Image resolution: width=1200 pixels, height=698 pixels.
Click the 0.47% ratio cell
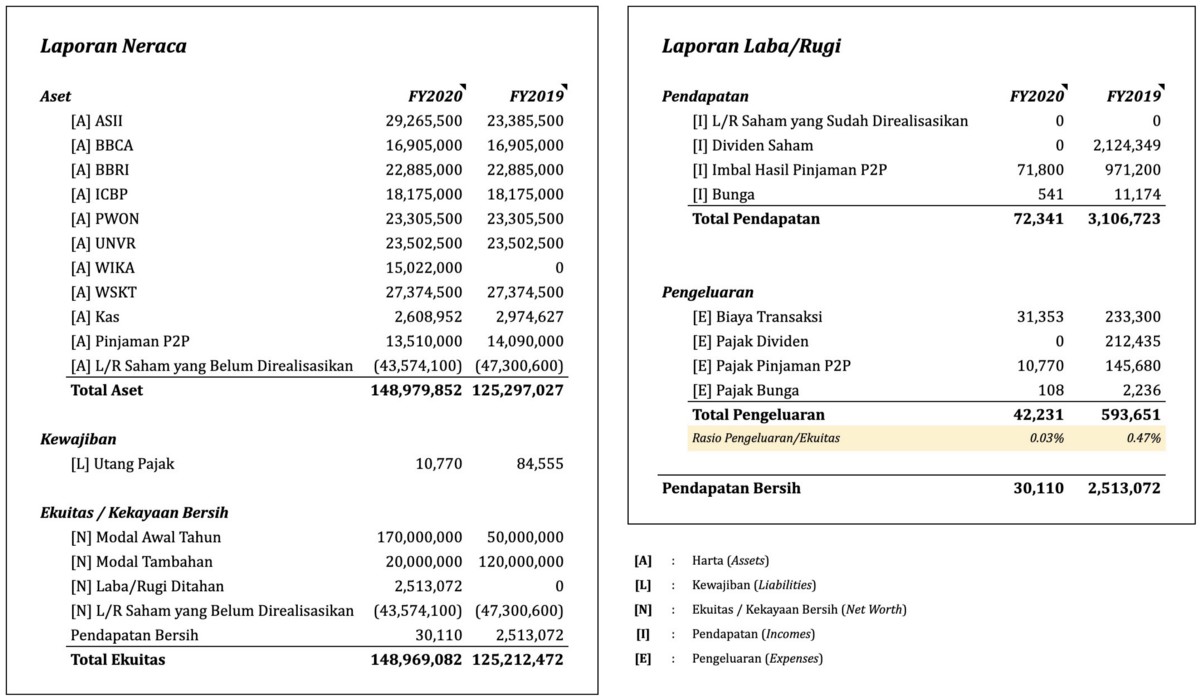point(1143,438)
